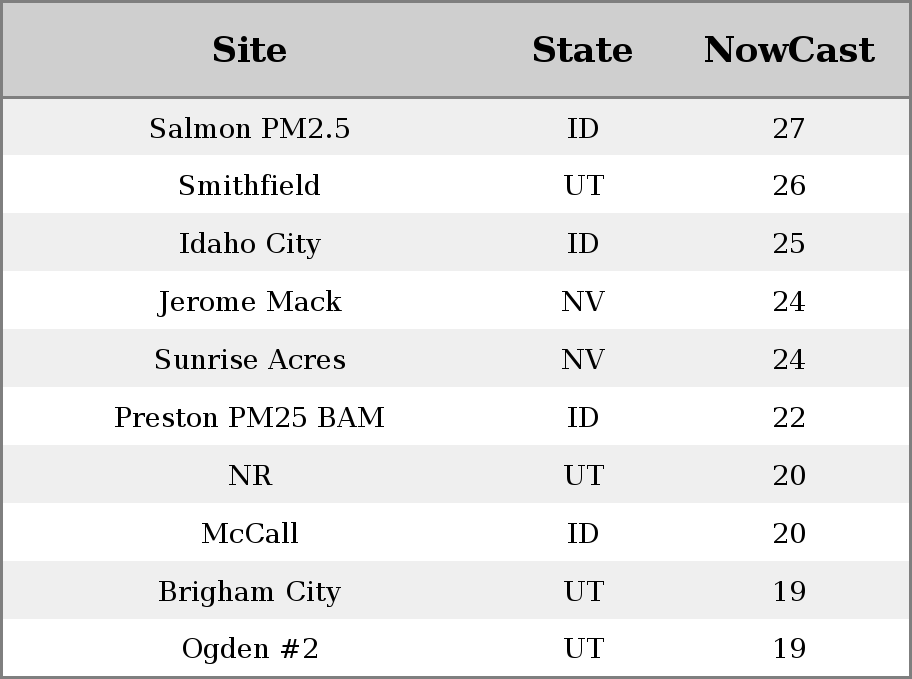Select the Smithfield site cell
Viewport: 912px width, 679px height.
249,186
